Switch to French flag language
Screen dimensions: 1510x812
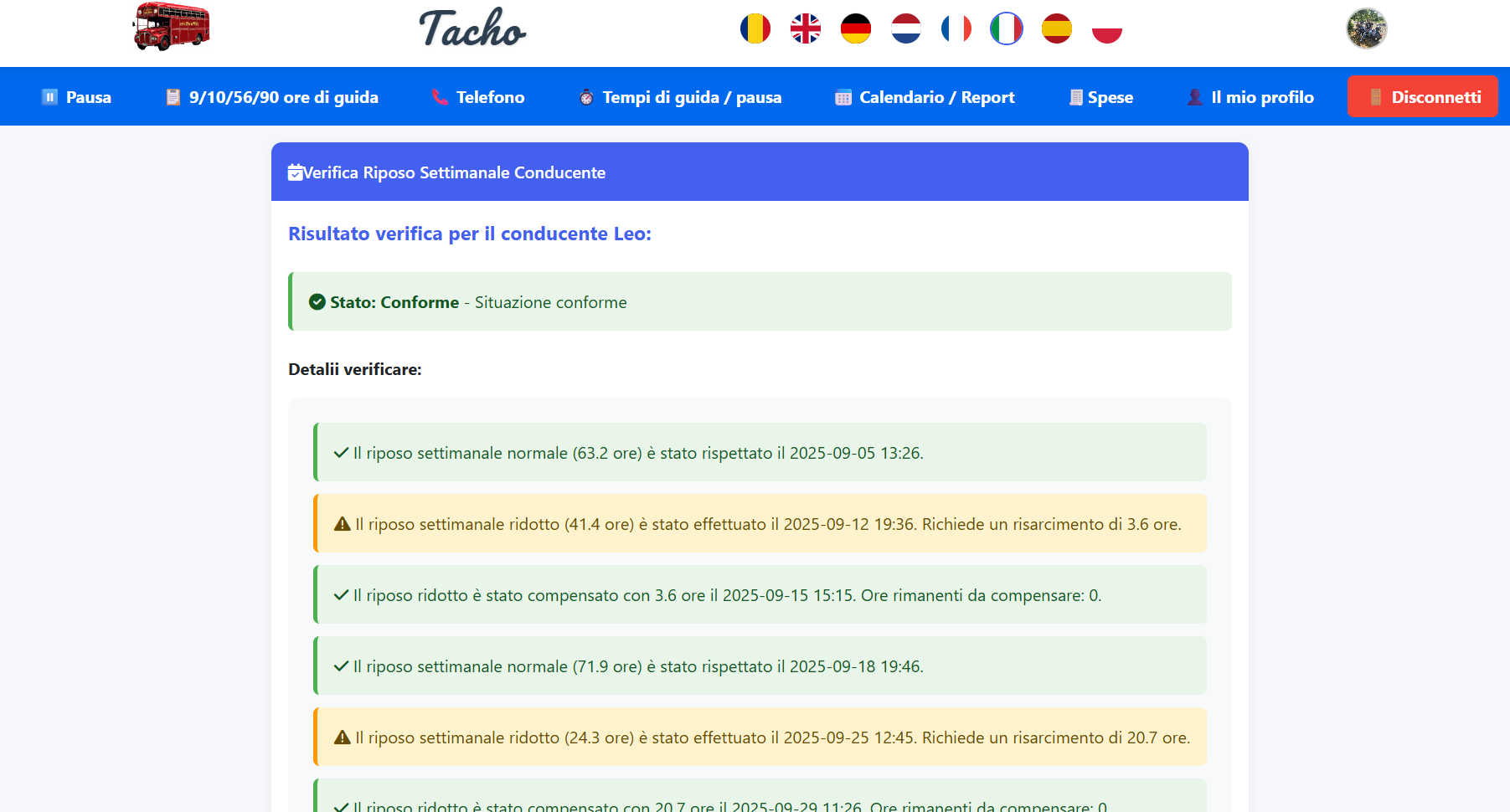[x=956, y=29]
